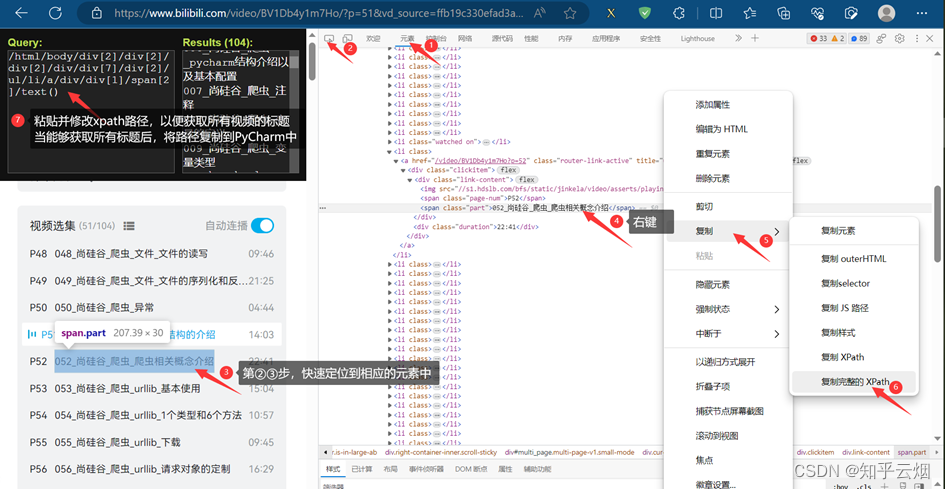
Task: Switch to the Lighthouse tab
Action: [697, 38]
